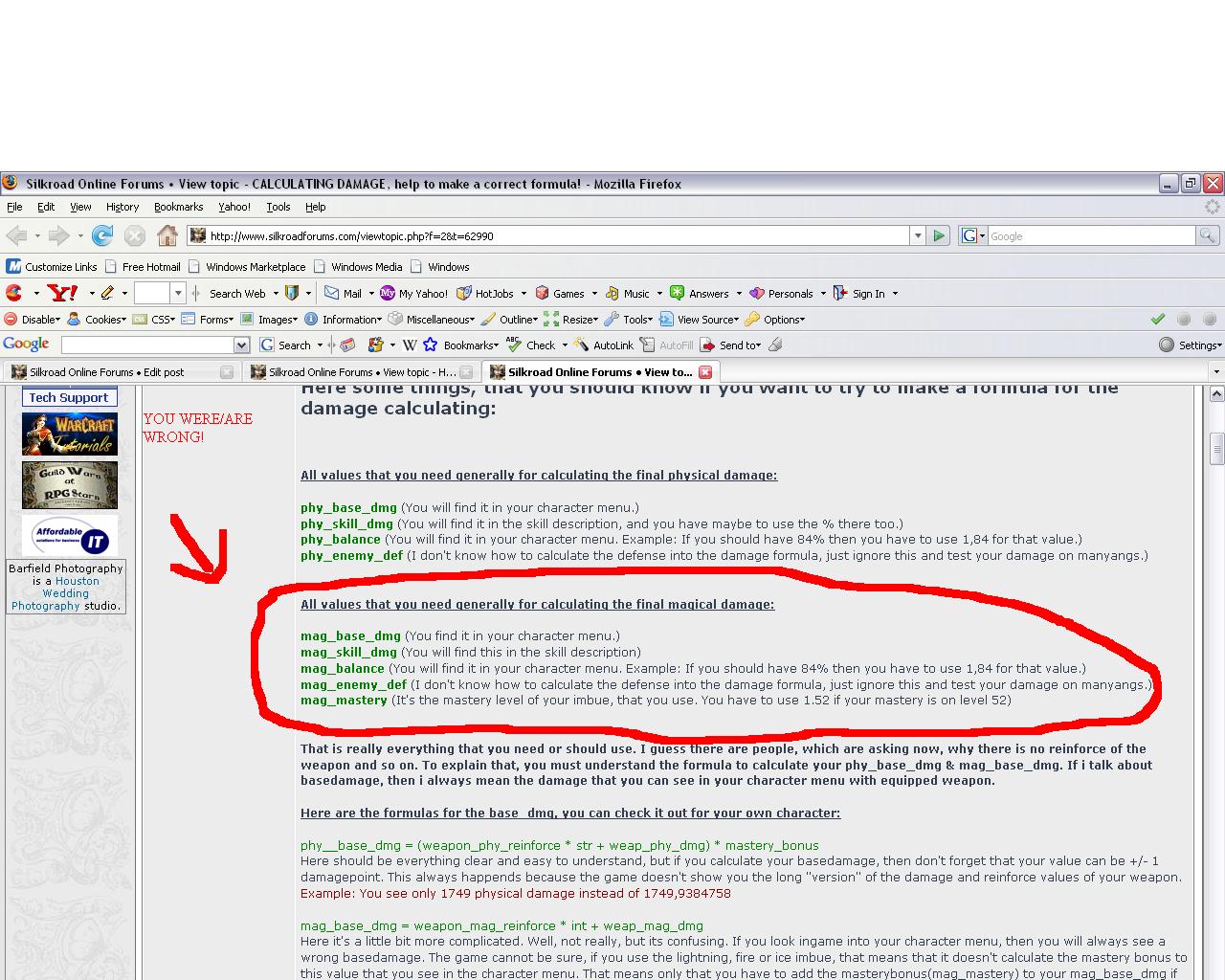Click the WarCraft Tutorials banner image
This screenshot has width=1225, height=980.
click(x=70, y=434)
